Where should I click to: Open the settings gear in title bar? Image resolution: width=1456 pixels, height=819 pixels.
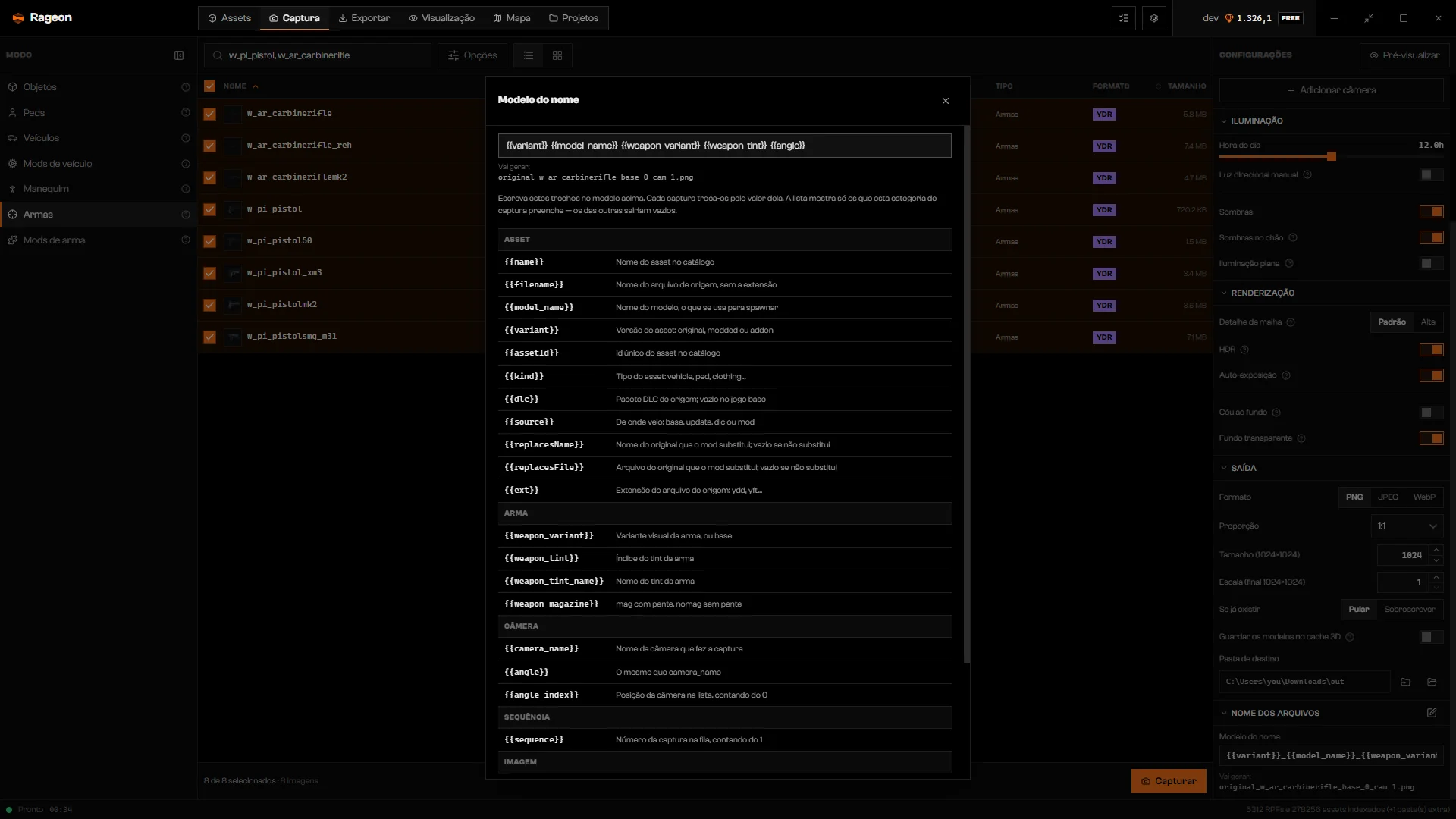(1154, 18)
